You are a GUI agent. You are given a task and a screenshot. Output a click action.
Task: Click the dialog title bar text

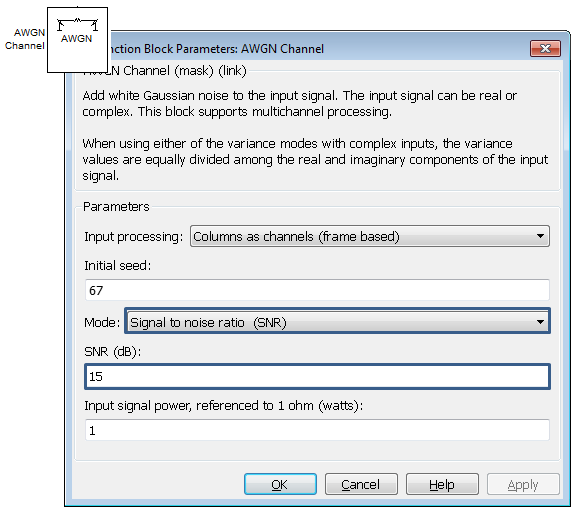pos(216,49)
